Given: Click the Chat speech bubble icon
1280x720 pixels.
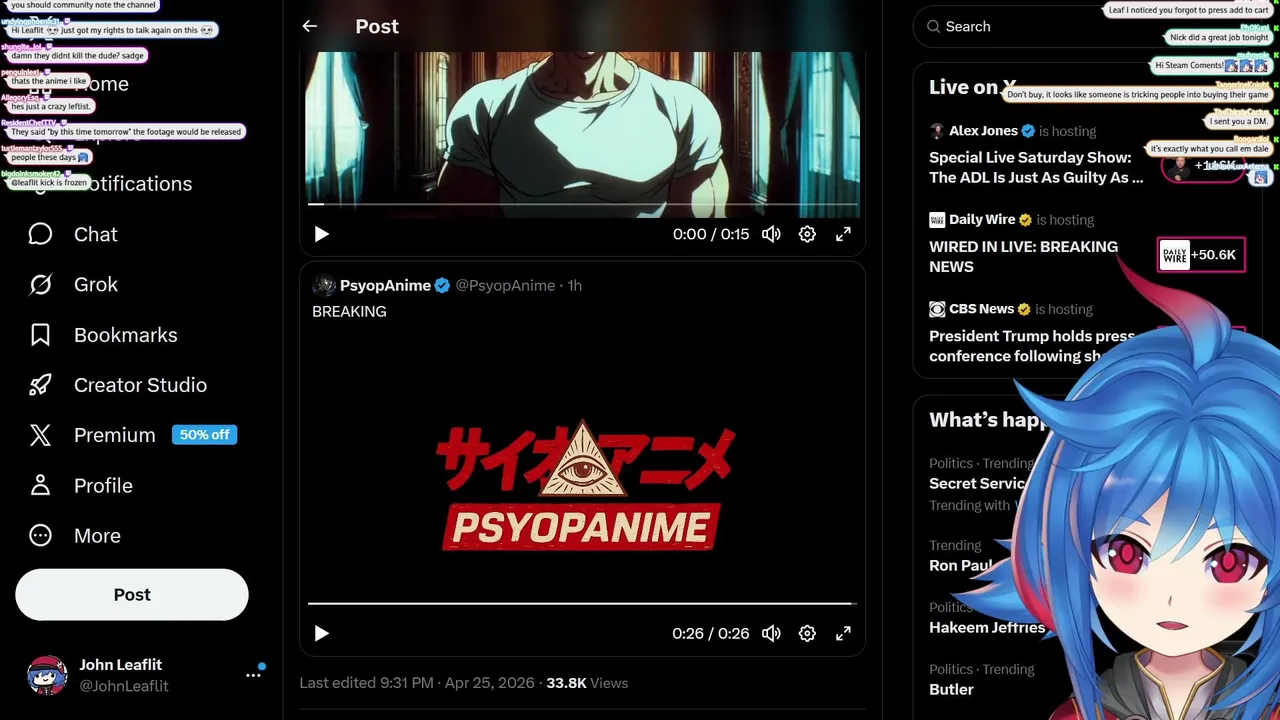Looking at the screenshot, I should pos(40,234).
